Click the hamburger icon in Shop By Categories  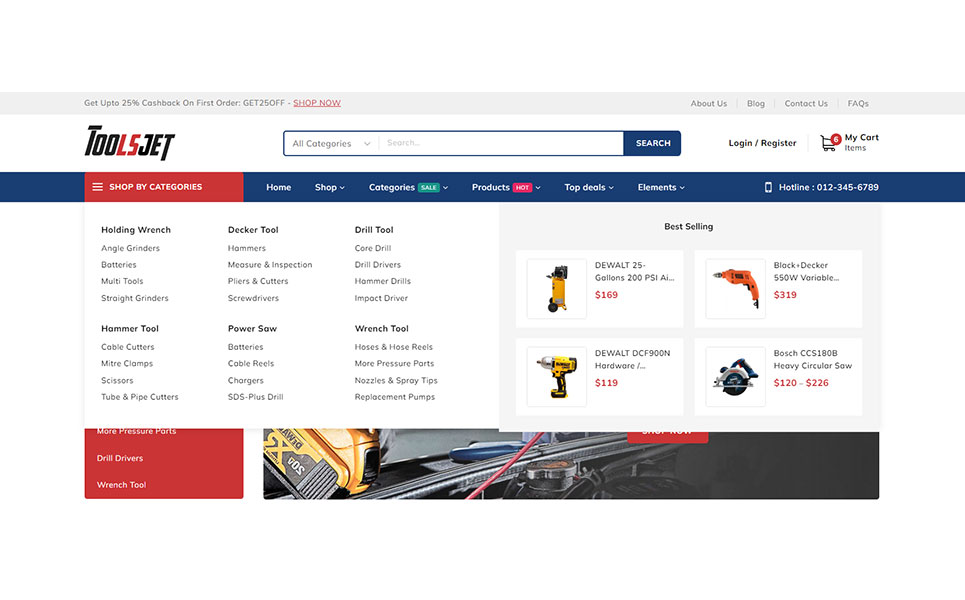coord(97,187)
